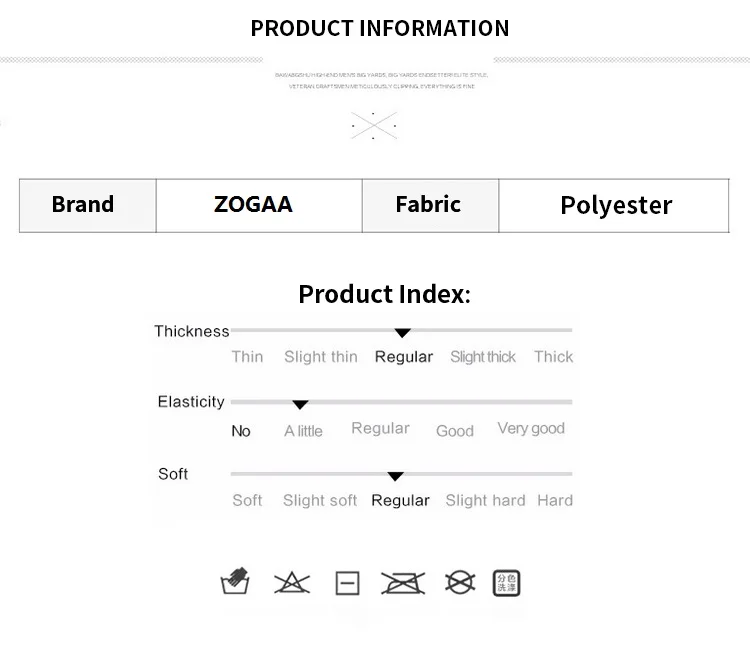750x650 pixels.
Task: Click the A little elasticity label
Action: point(303,431)
